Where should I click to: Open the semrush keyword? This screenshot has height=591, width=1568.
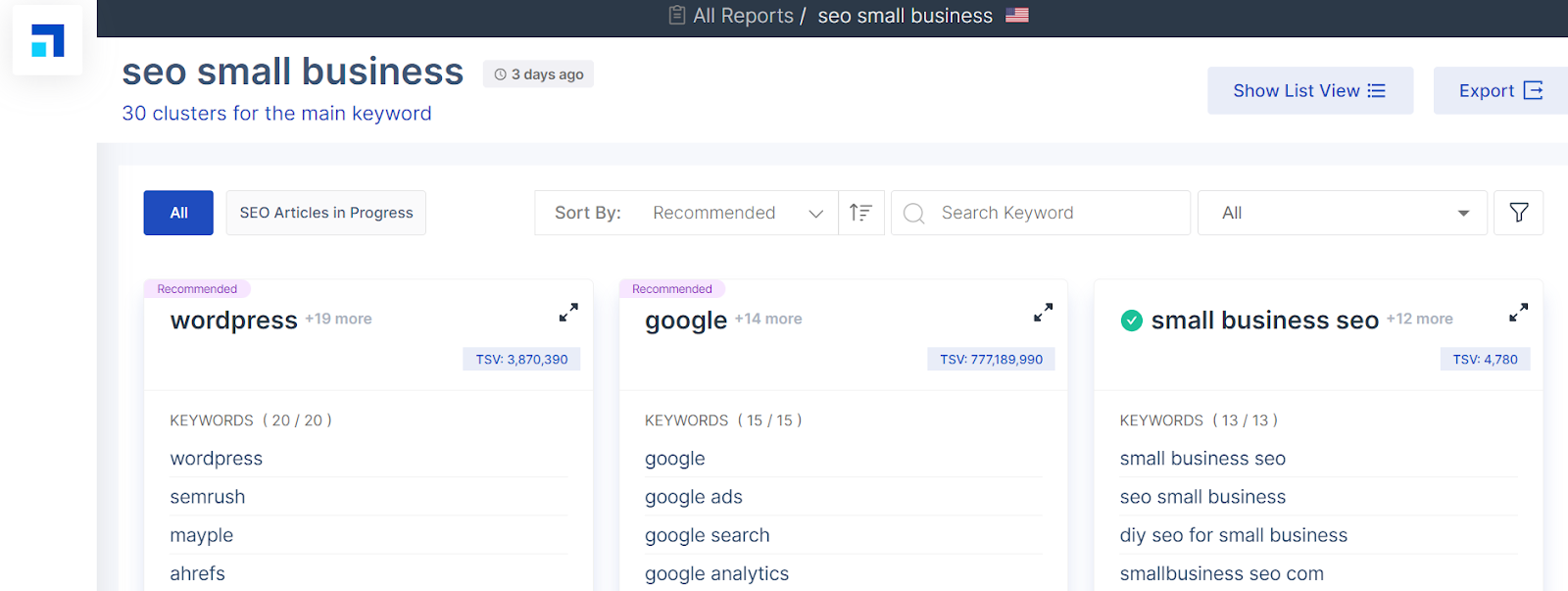click(208, 497)
